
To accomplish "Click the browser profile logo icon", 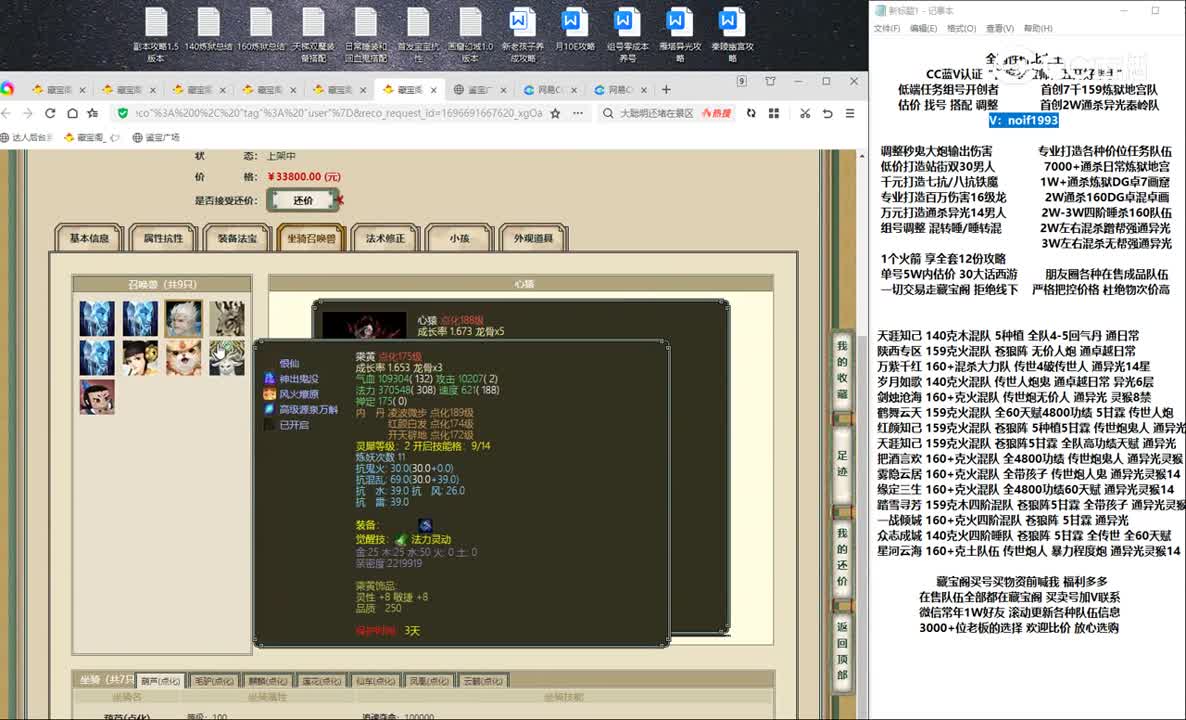I will click(x=7, y=89).
